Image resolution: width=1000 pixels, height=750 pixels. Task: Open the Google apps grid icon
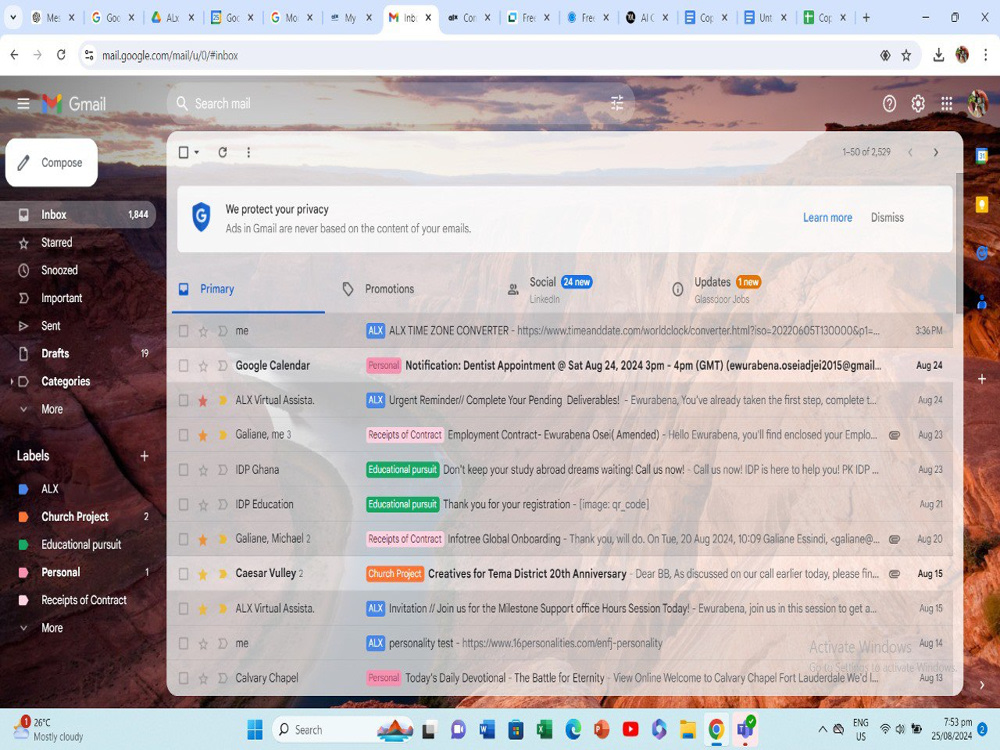click(946, 103)
